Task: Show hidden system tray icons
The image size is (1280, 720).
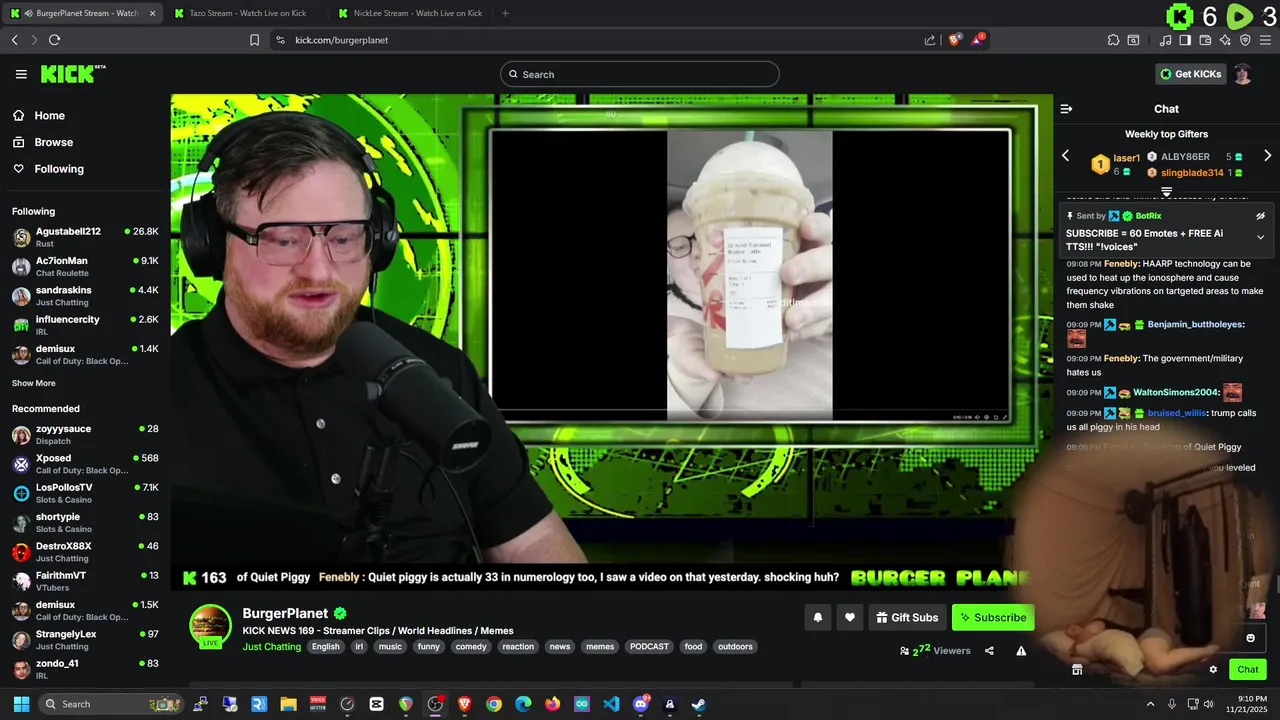Action: 1150,704
